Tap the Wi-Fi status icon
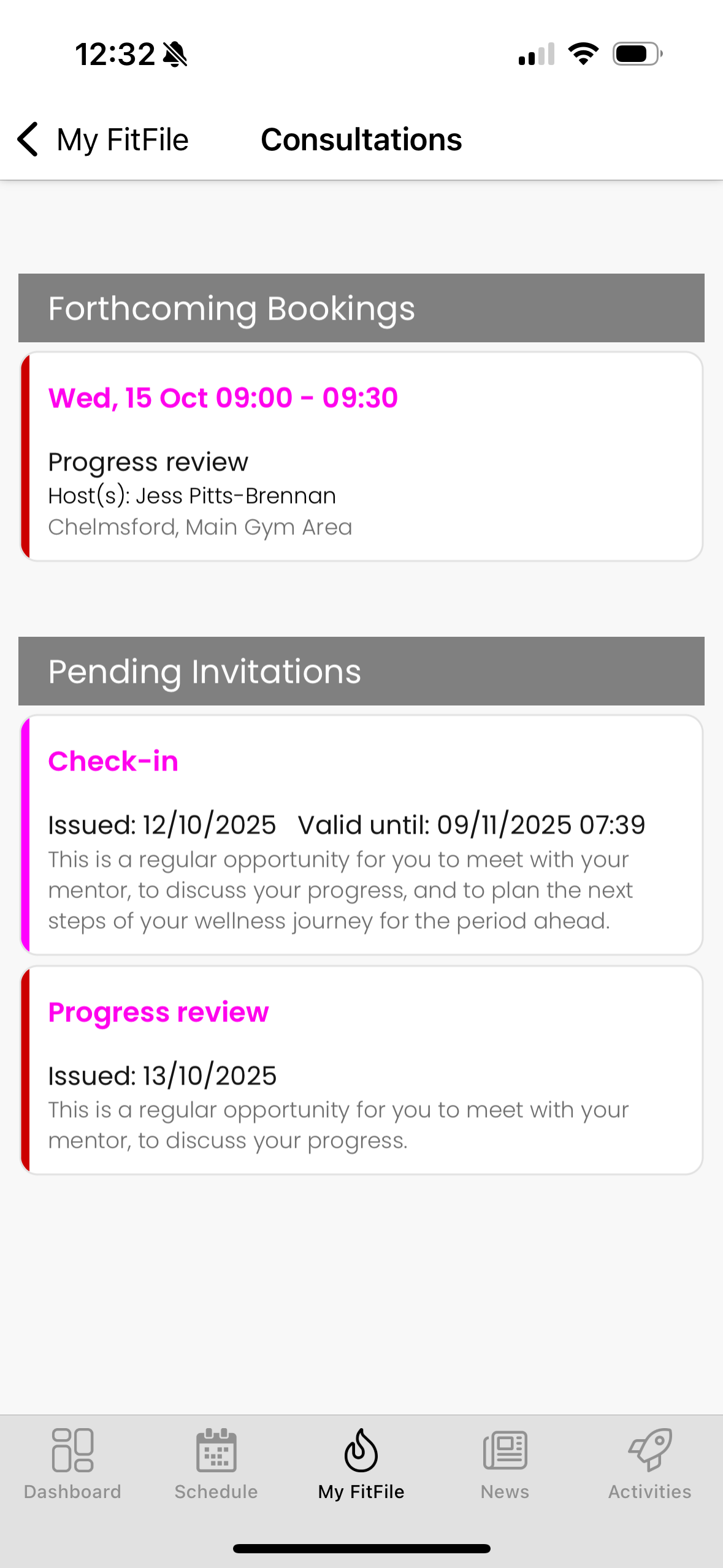 583,54
